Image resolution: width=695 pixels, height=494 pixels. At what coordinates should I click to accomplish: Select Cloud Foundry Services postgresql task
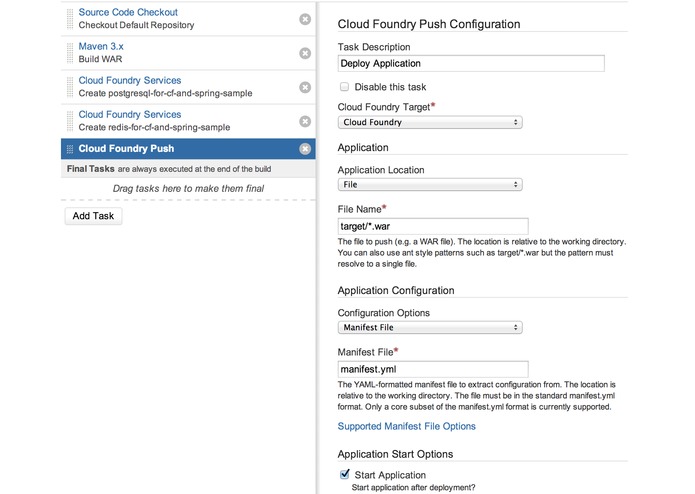coord(130,80)
